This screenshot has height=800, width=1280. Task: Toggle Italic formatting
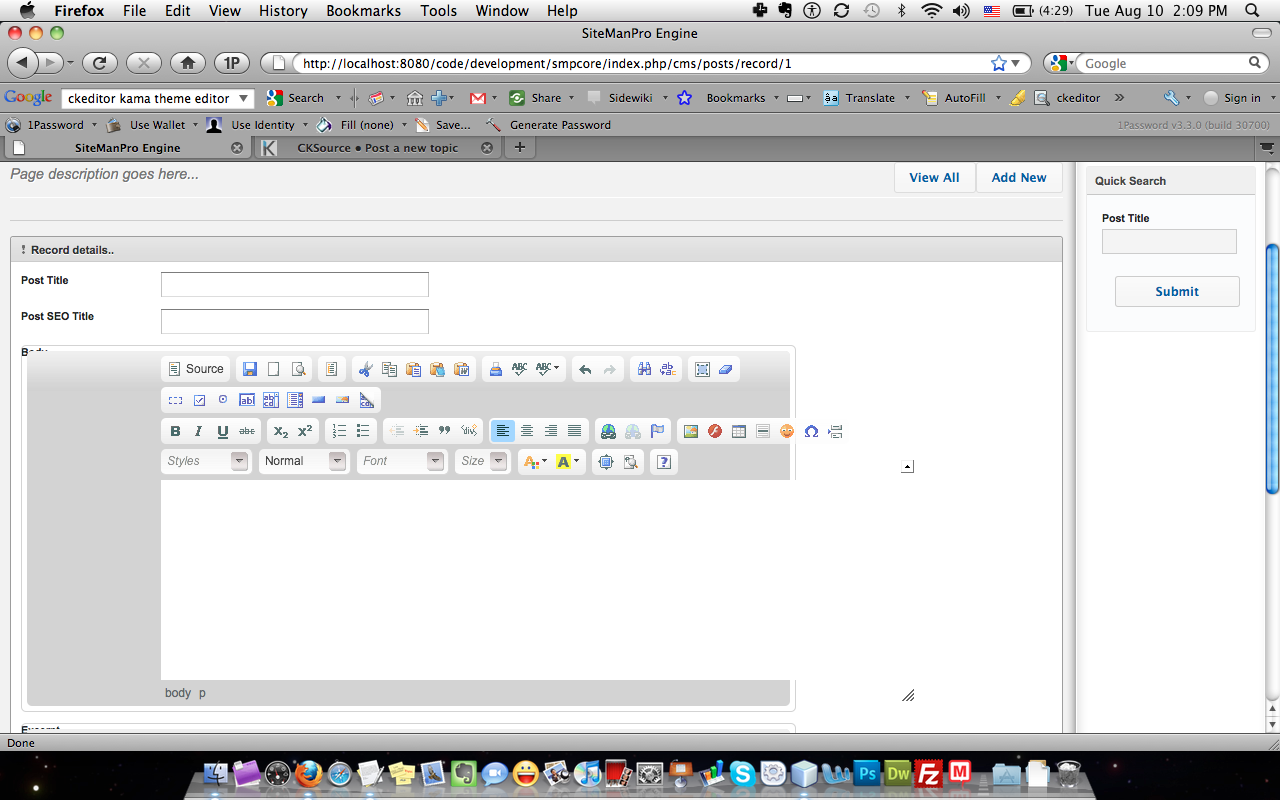(199, 431)
